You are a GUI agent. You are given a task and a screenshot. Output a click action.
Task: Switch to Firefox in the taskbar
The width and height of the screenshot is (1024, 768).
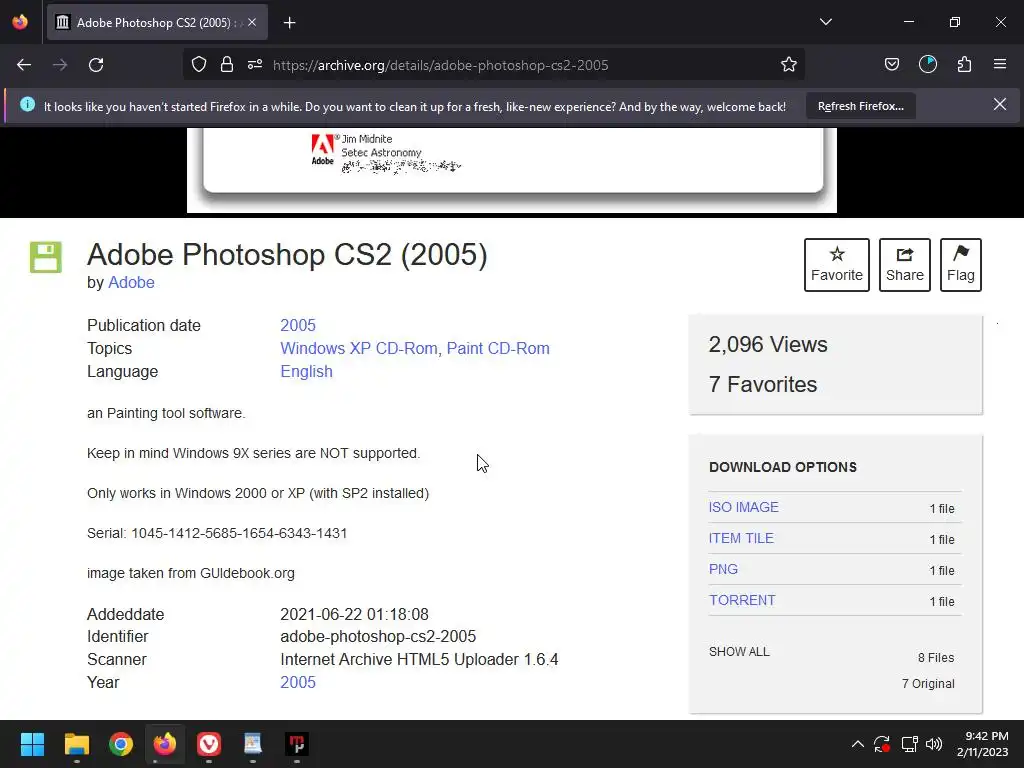tap(165, 744)
